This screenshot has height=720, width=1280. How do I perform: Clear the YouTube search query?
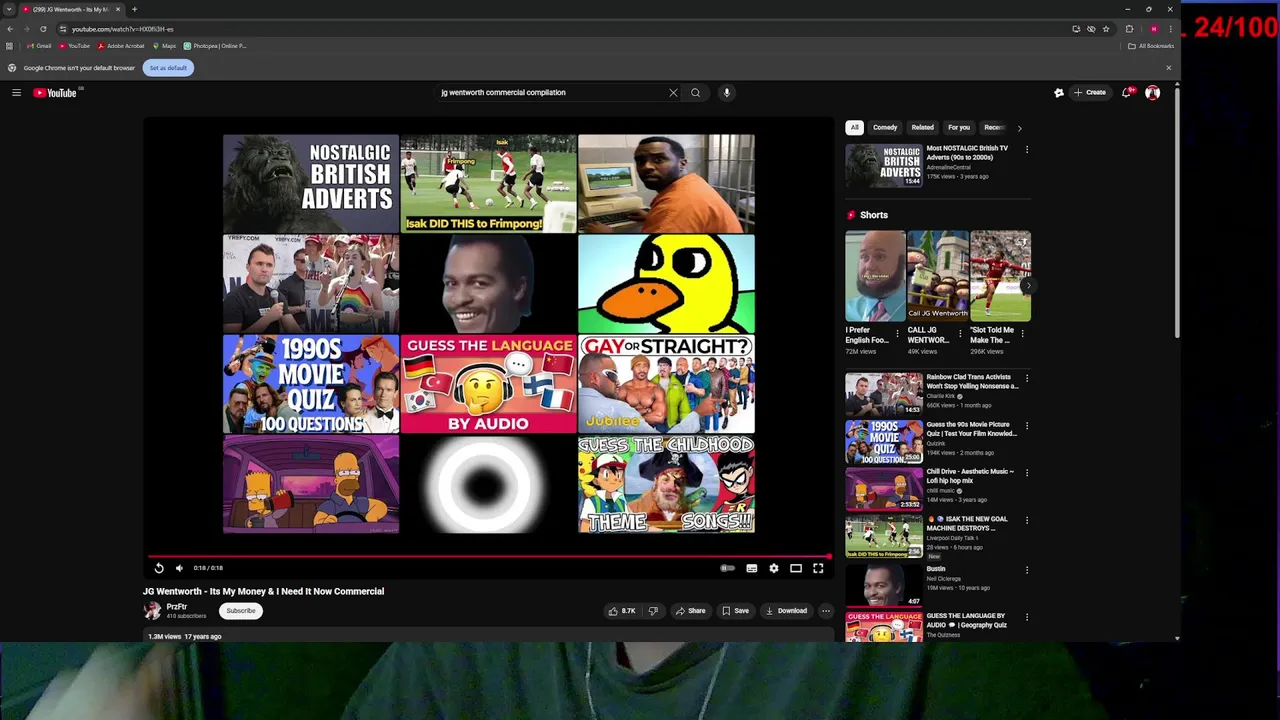tap(673, 93)
